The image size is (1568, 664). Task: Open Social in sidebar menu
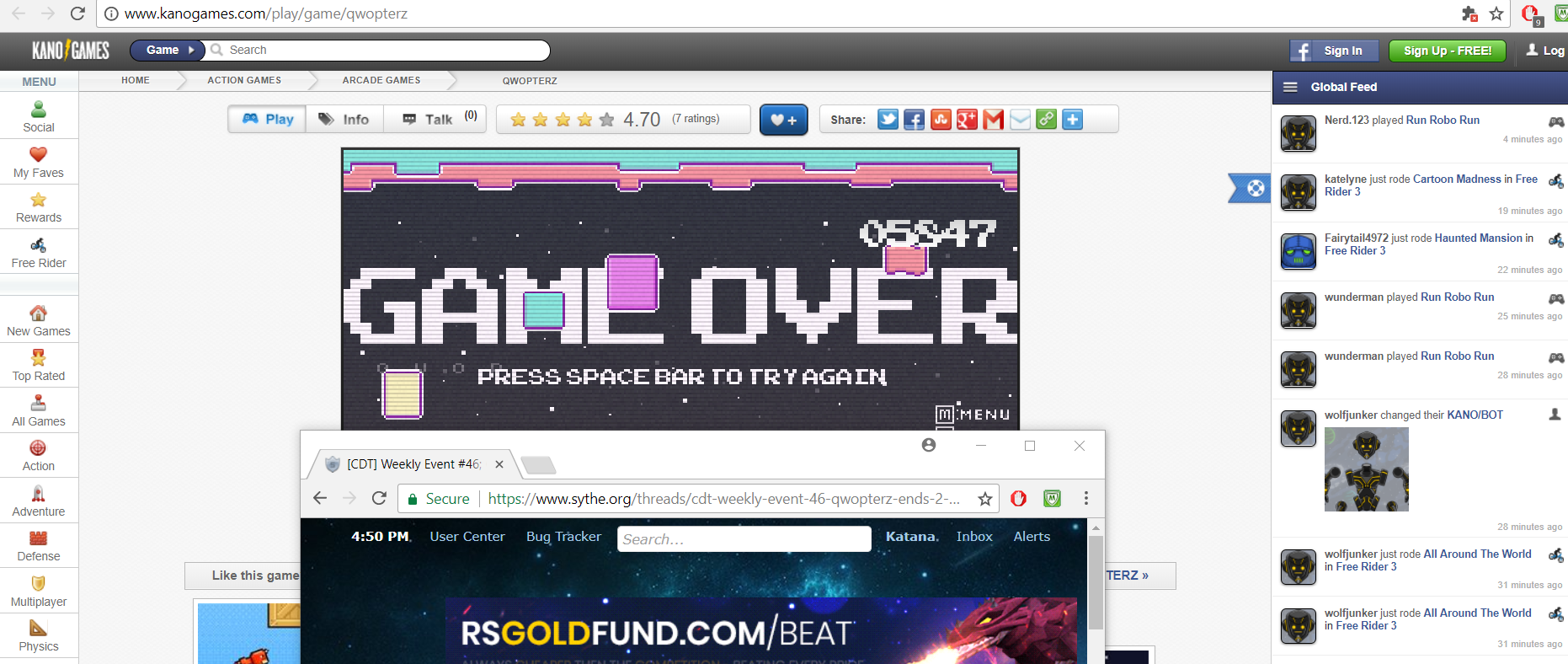(x=39, y=116)
